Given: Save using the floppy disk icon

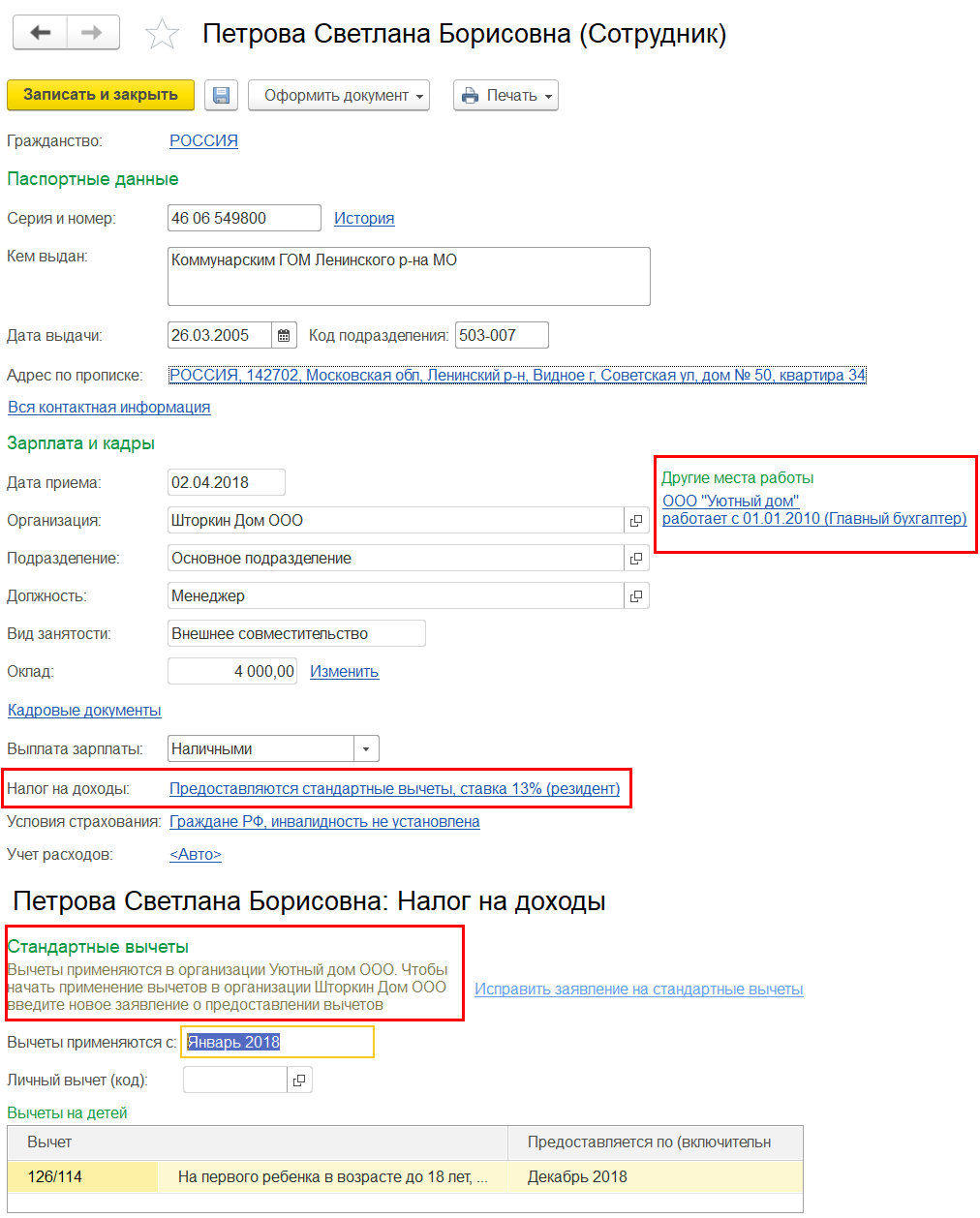Looking at the screenshot, I should [x=222, y=95].
